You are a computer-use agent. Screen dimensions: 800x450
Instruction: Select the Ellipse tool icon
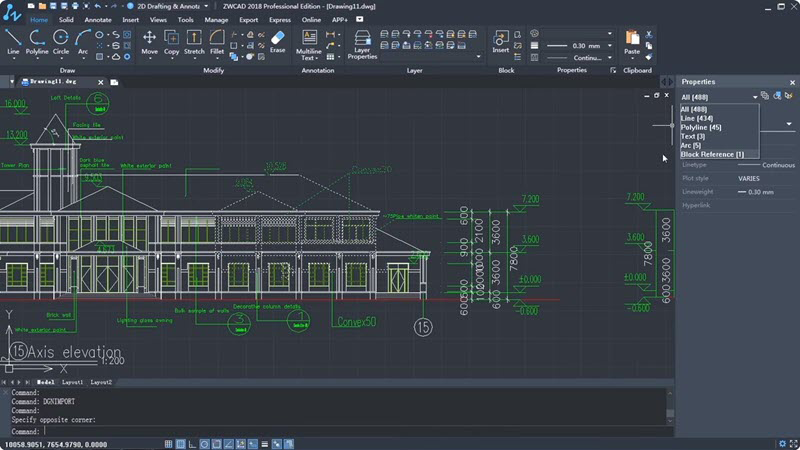[99, 35]
